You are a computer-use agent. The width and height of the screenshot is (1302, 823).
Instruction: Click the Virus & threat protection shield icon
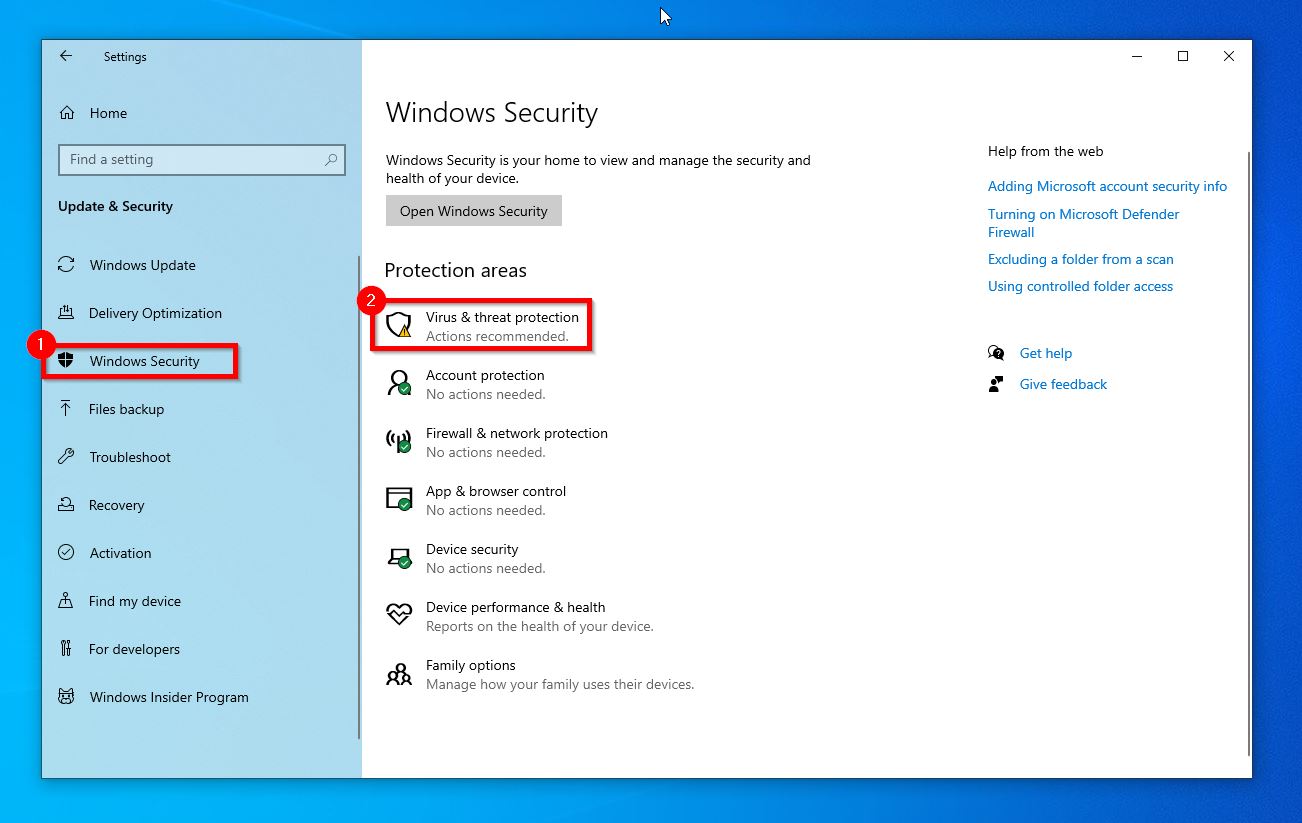(x=399, y=325)
